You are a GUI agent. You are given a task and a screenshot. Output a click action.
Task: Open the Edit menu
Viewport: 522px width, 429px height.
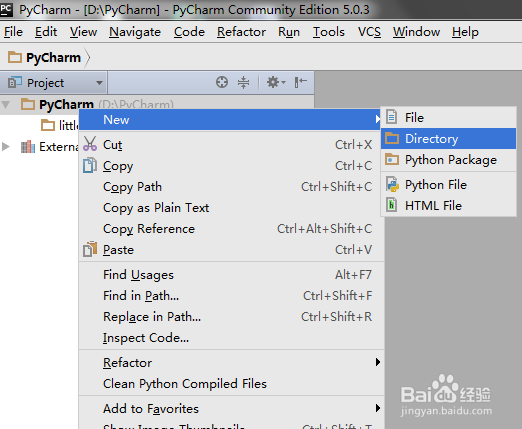tap(46, 32)
